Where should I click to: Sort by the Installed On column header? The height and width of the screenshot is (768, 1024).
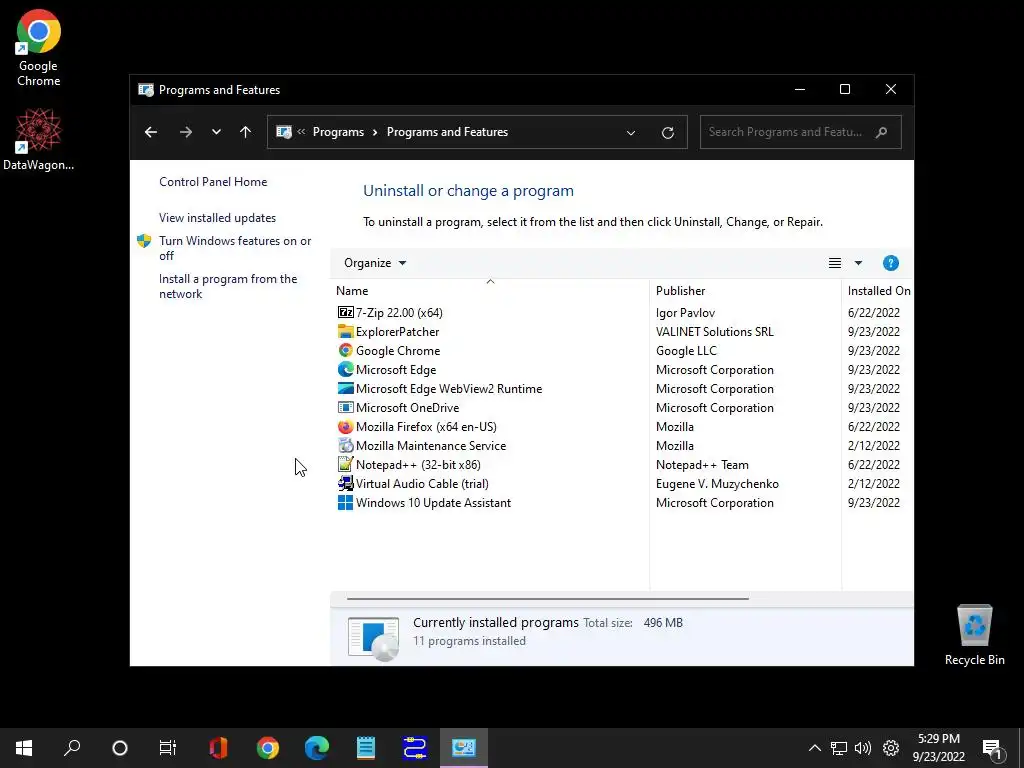879,291
